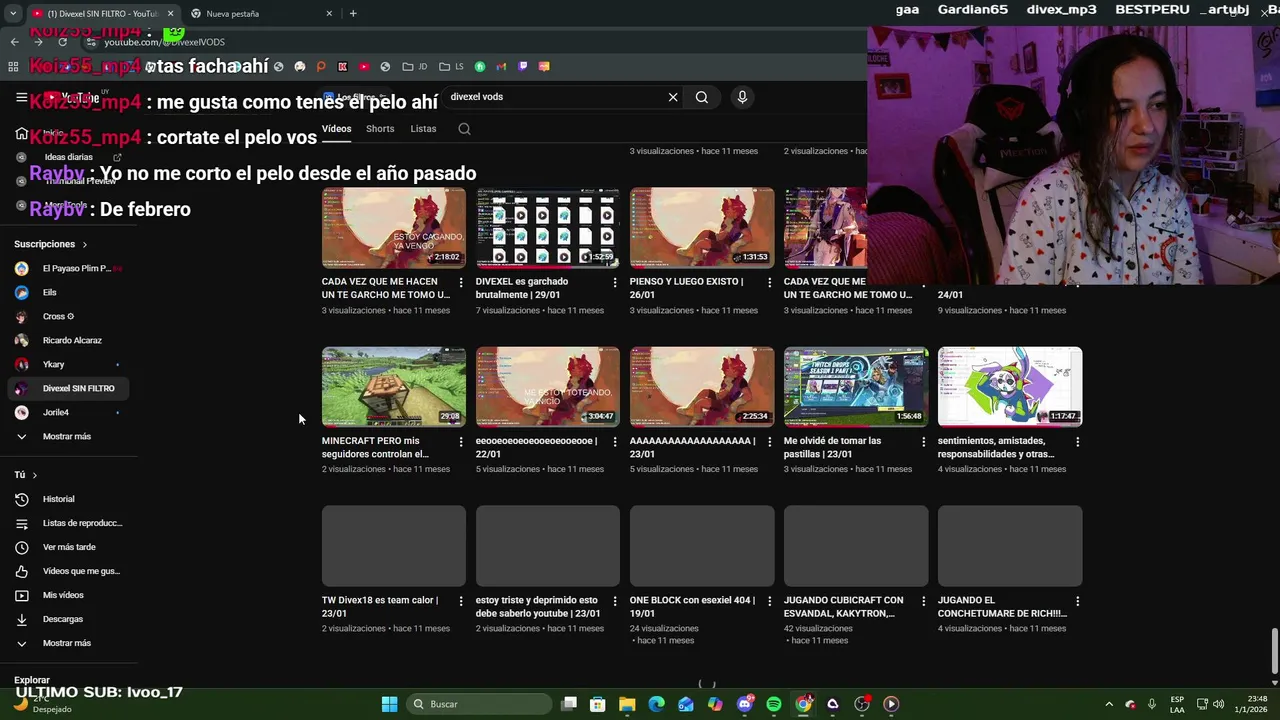This screenshot has width=1280, height=720.
Task: Open options menu for MINECRAFT PERO video
Action: (461, 442)
